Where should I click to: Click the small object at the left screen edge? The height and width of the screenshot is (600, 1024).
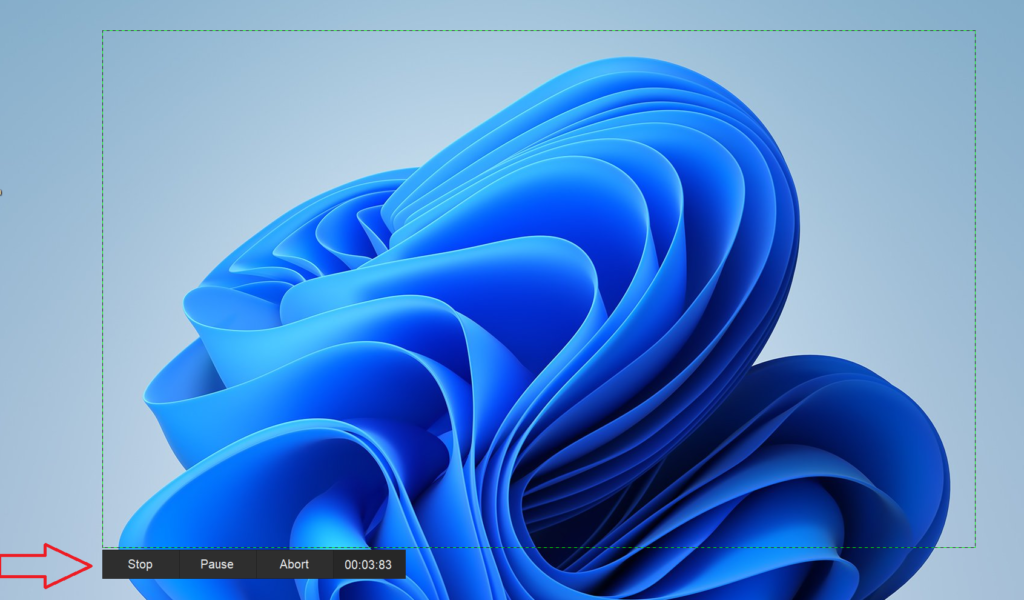pyautogui.click(x=1, y=191)
